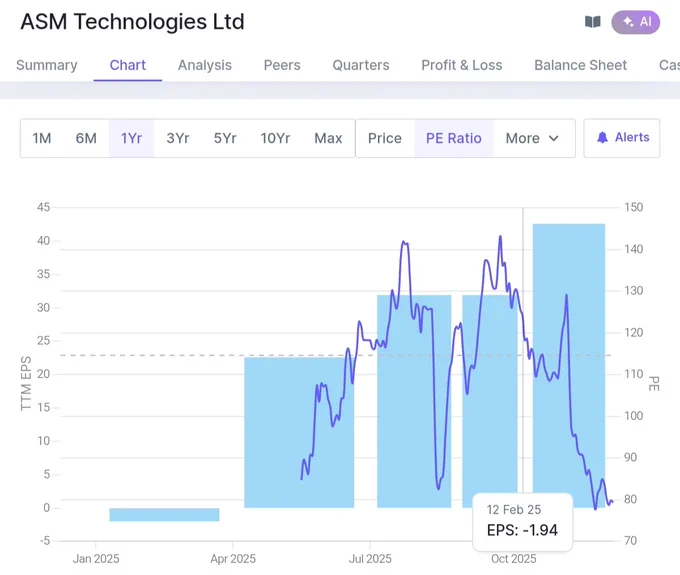Click the tallest EPS bar near Oct 2025
This screenshot has width=680, height=575.
(569, 366)
